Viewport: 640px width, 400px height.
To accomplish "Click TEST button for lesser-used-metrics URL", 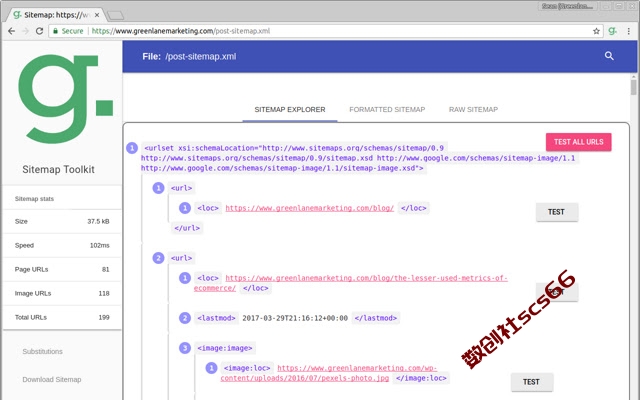I will (x=557, y=292).
